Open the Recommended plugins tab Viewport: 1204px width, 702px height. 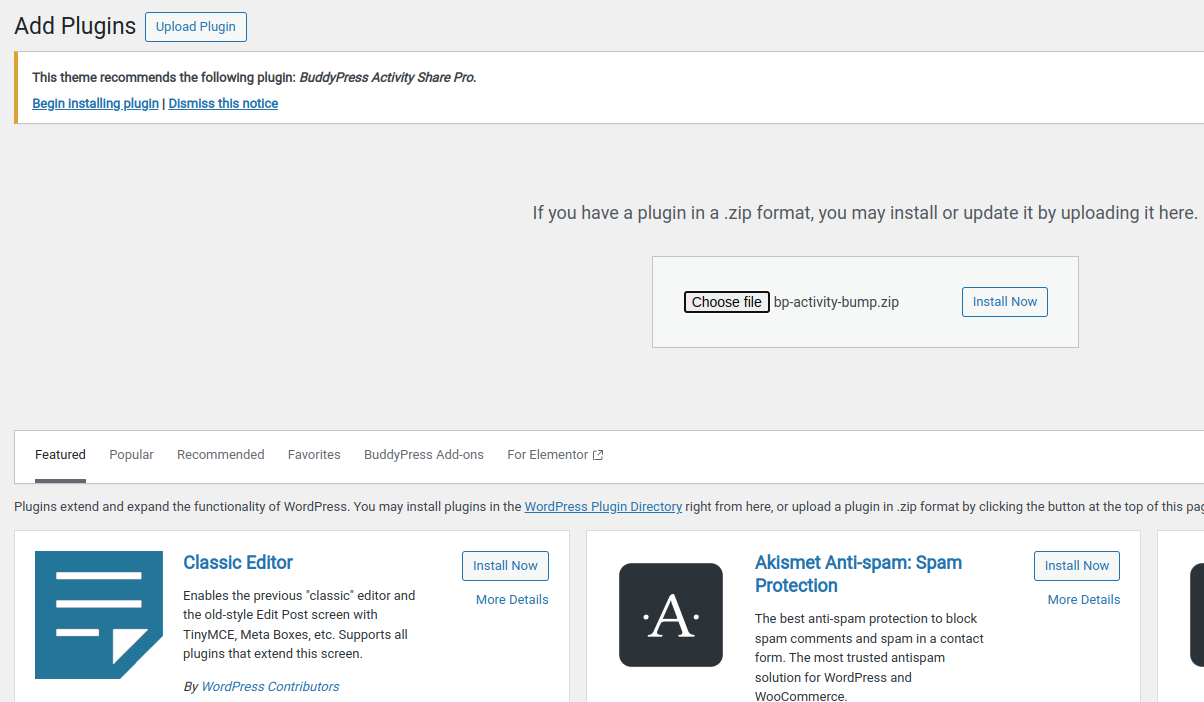pyautogui.click(x=220, y=454)
